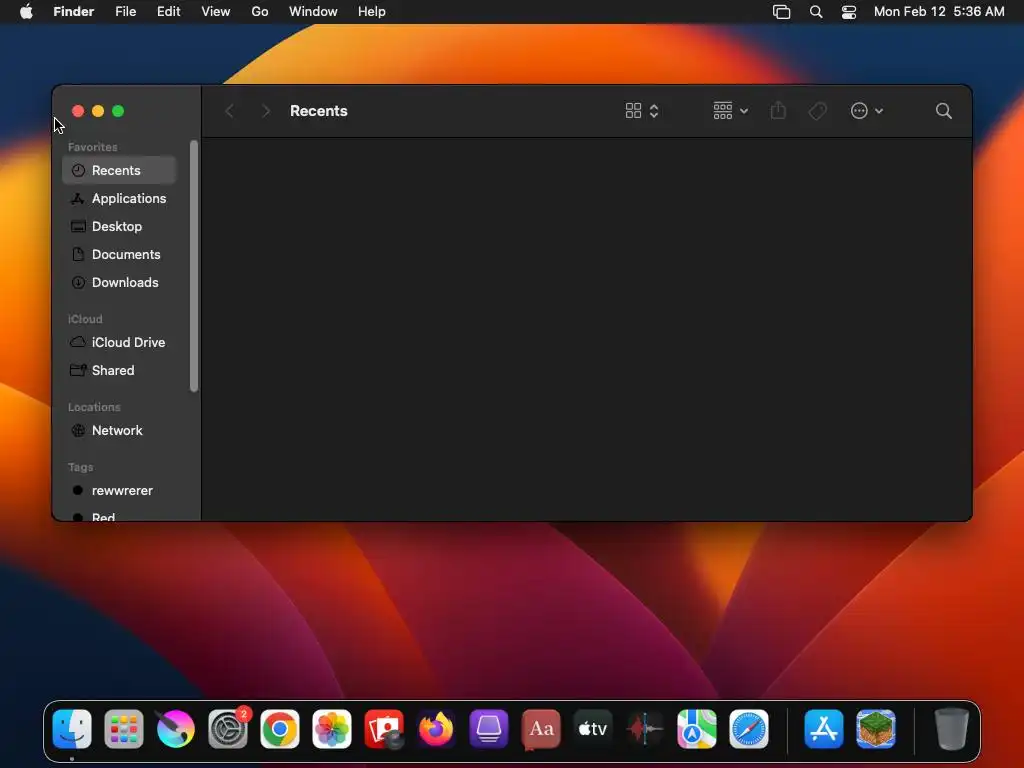
Task: Click the Finder window search icon
Action: [943, 111]
